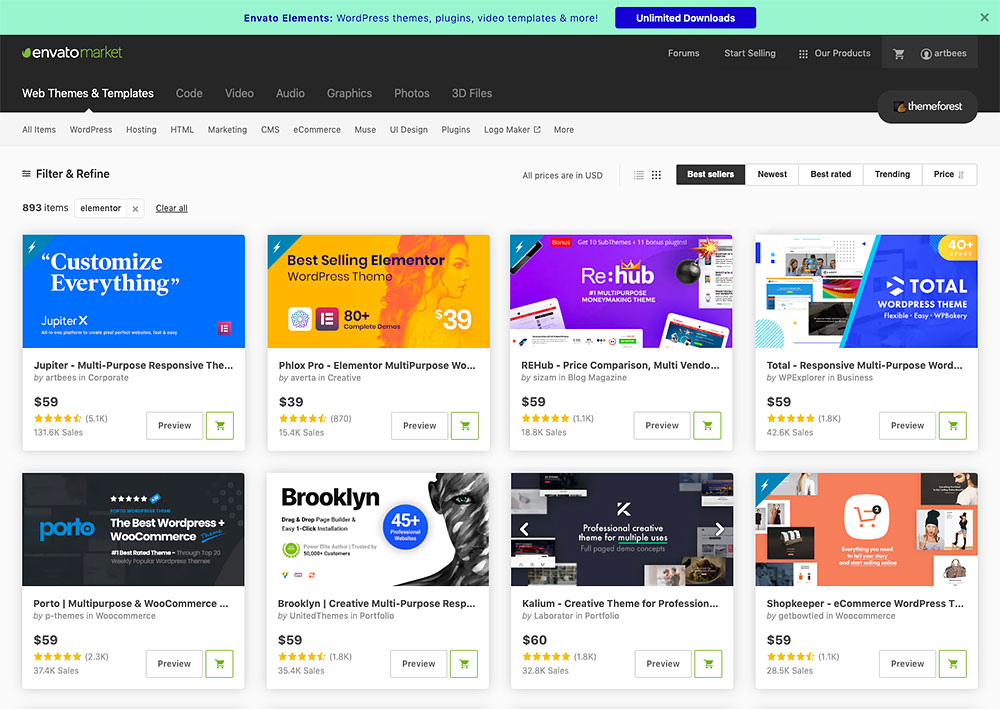Open the Audio category
Screen dimensions: 1000x709
[290, 93]
